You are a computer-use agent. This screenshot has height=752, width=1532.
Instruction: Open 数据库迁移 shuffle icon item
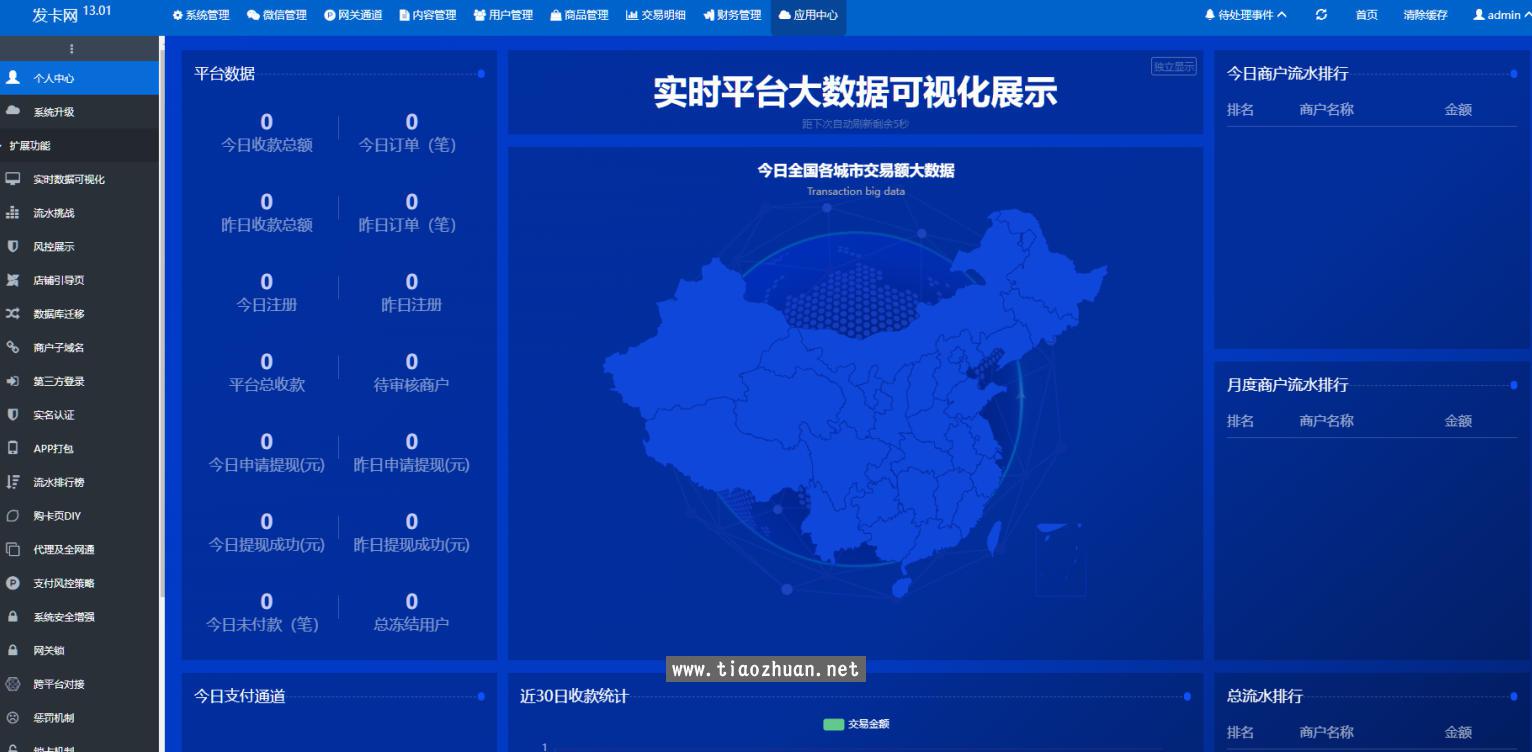(x=79, y=314)
